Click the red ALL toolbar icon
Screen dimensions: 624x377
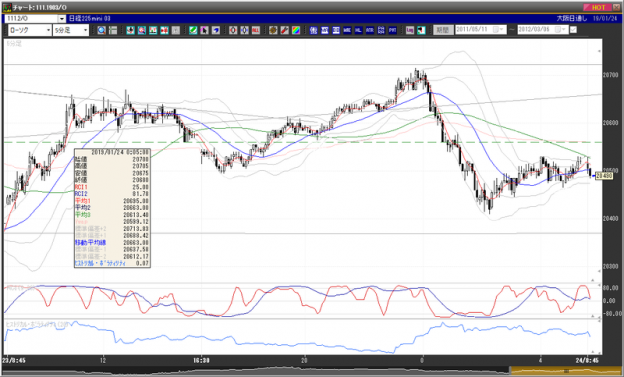click(x=256, y=30)
